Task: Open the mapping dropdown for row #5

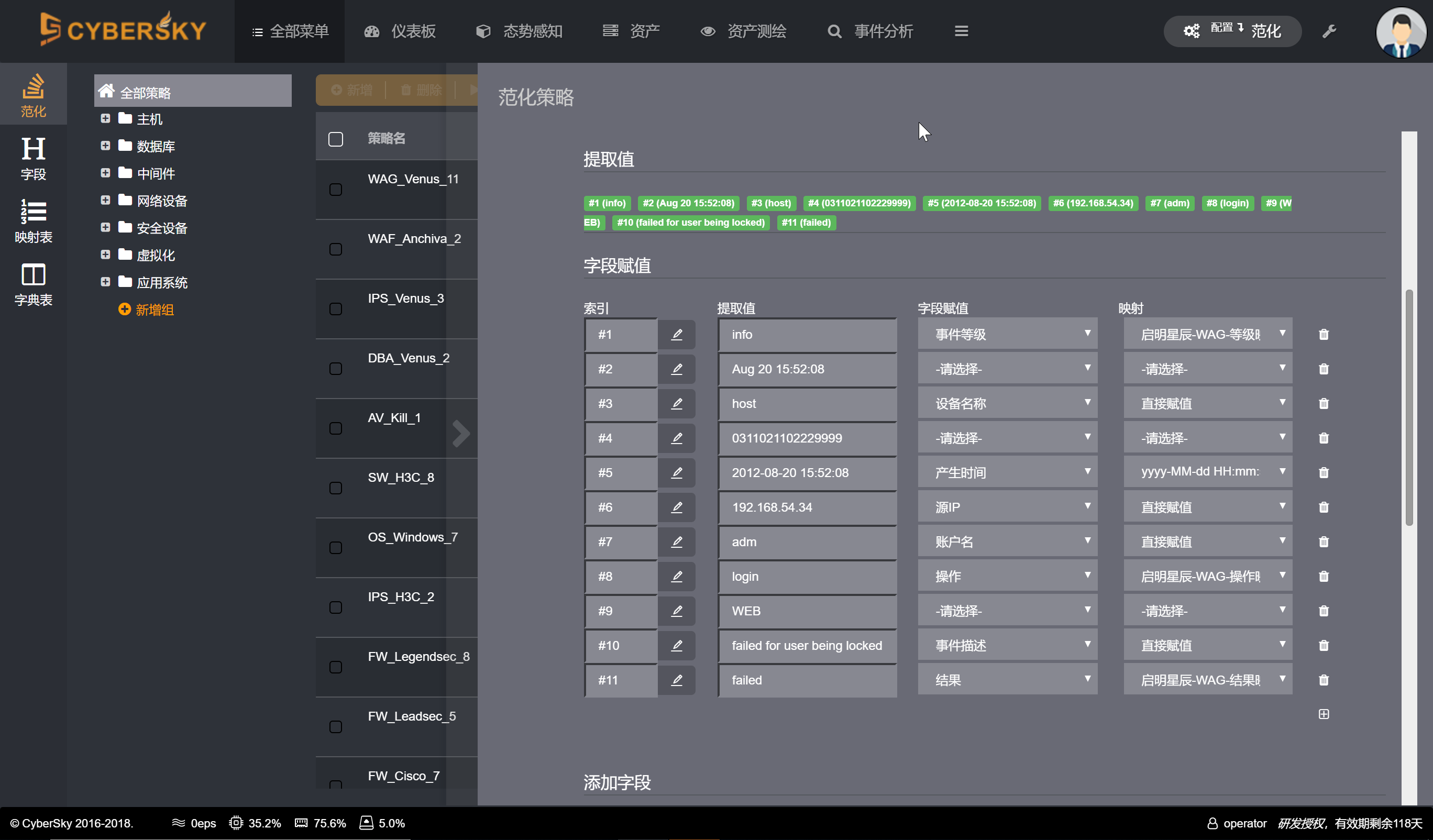Action: (1207, 472)
